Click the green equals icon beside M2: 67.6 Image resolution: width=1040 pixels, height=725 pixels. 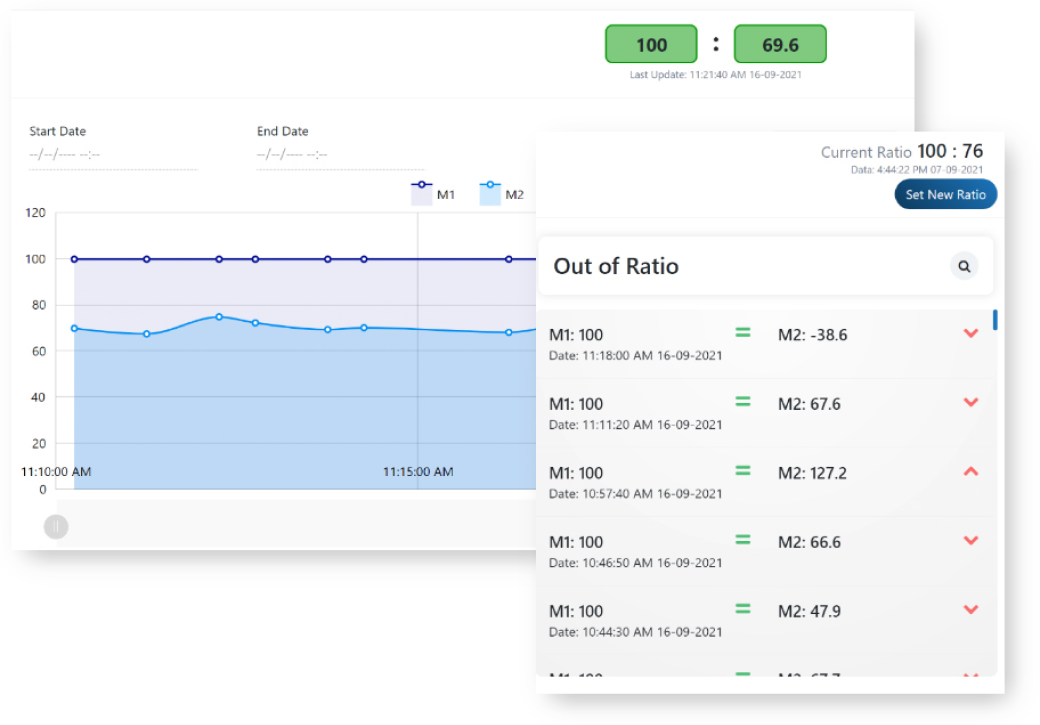click(x=743, y=401)
